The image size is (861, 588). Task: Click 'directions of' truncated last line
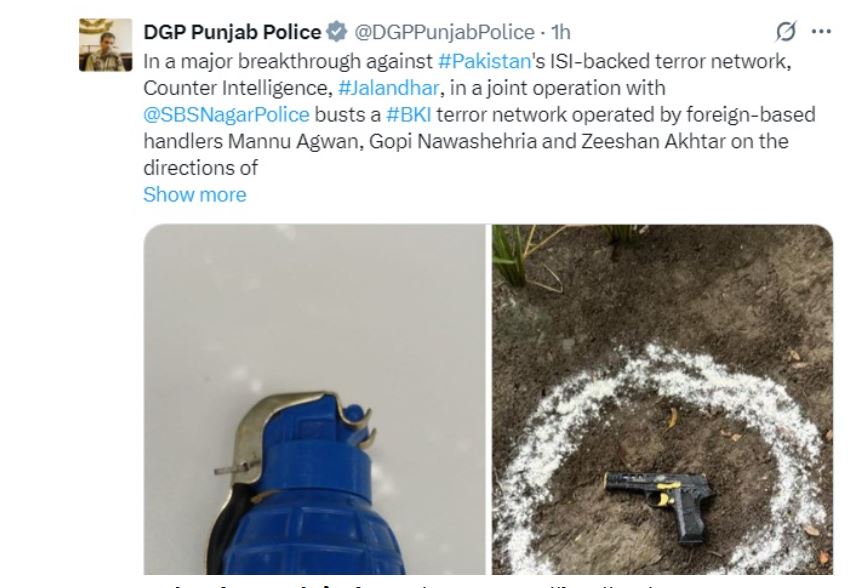tap(200, 168)
